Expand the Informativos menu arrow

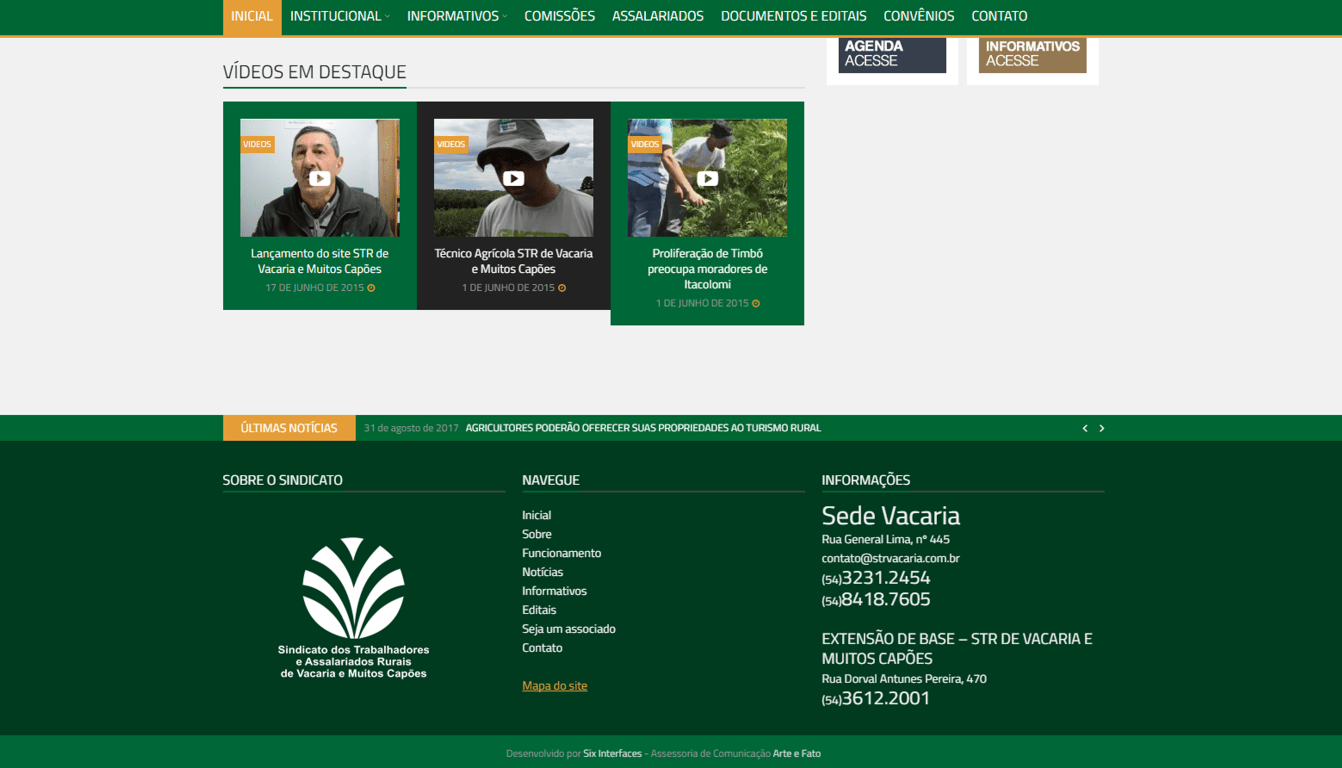point(505,16)
